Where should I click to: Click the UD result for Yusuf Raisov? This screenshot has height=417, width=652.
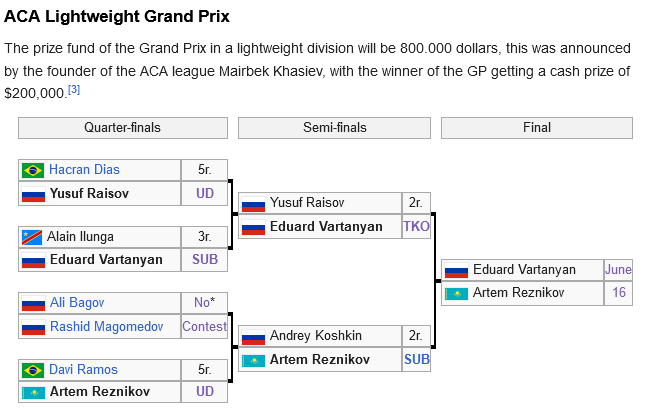[x=205, y=193]
